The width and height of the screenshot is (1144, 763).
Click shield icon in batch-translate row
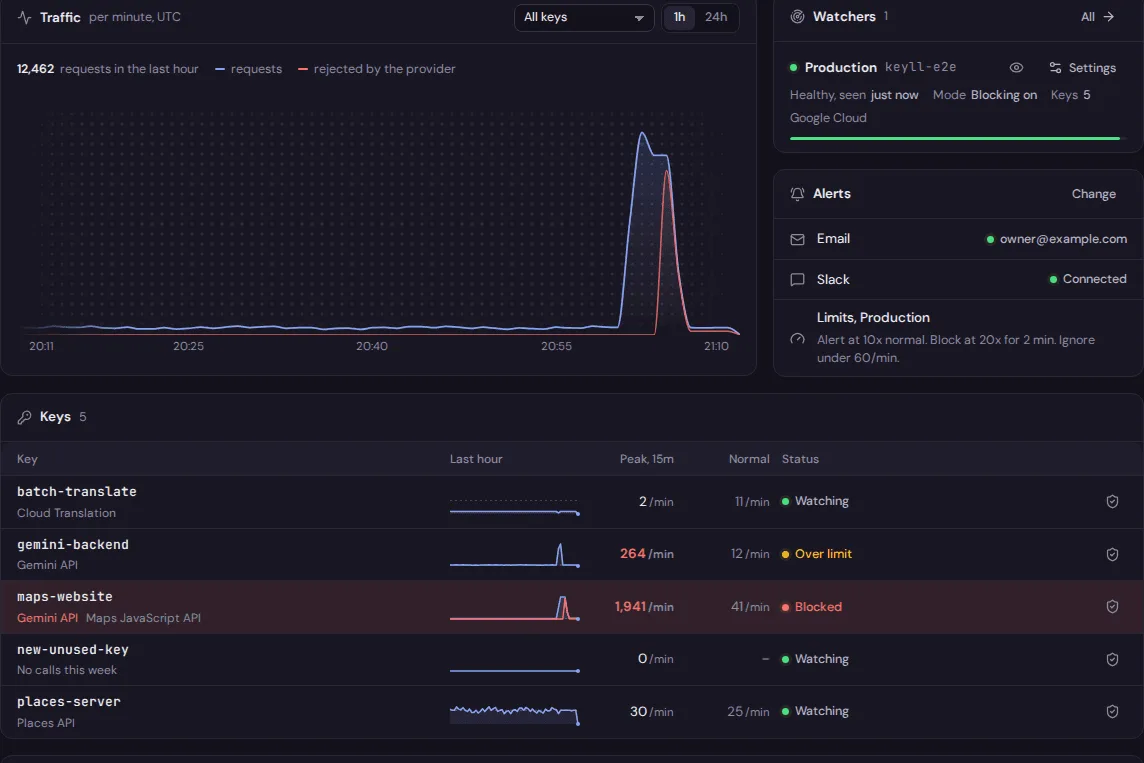click(1112, 501)
